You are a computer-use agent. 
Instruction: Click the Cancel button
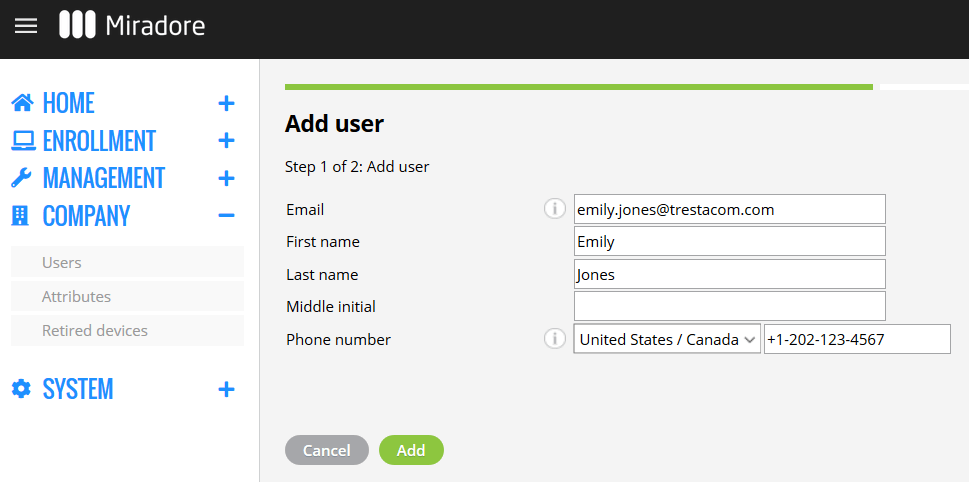click(327, 450)
